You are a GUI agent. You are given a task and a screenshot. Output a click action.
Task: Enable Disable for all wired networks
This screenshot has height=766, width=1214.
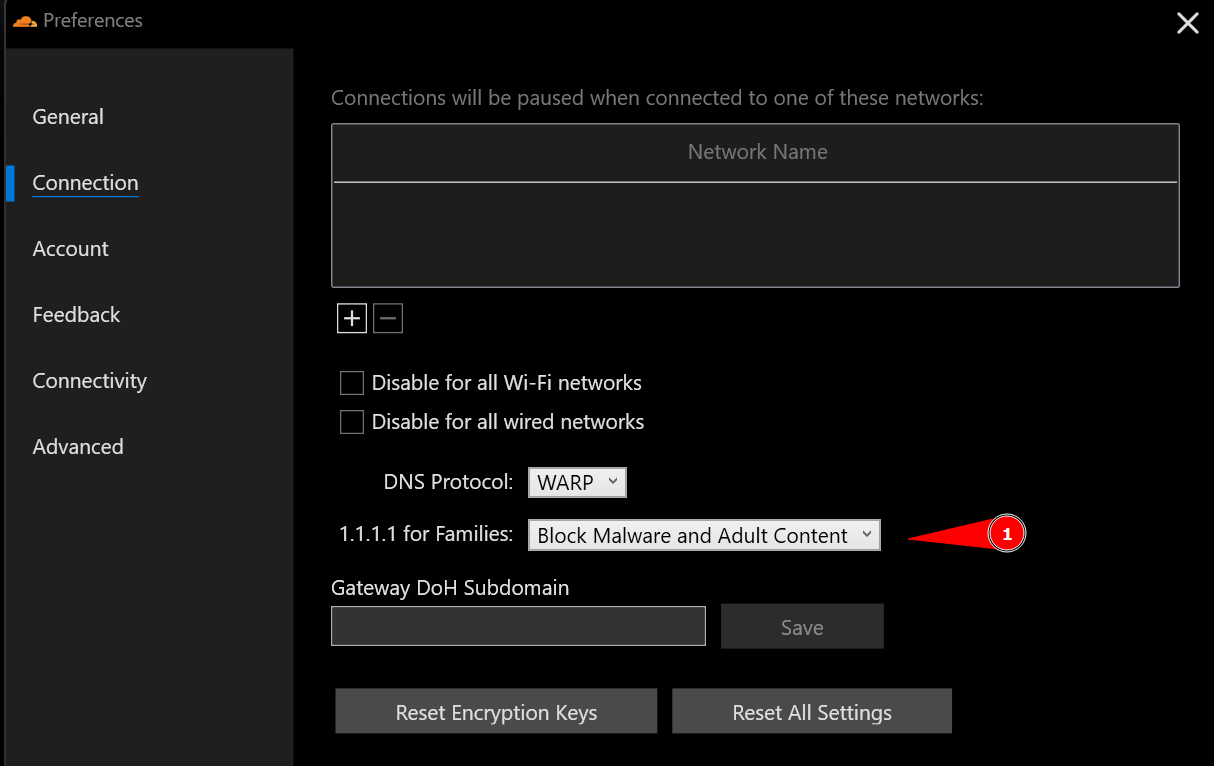pyautogui.click(x=351, y=421)
